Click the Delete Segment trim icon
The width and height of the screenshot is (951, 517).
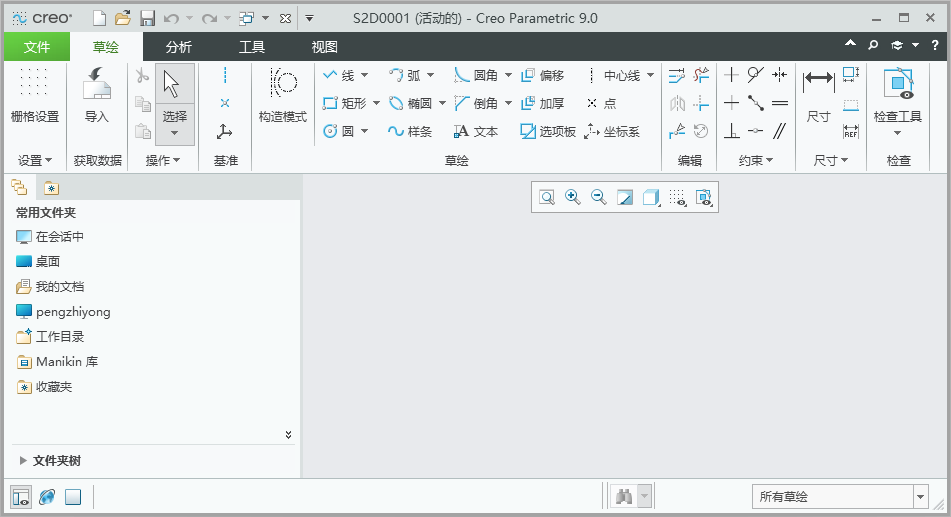click(701, 75)
